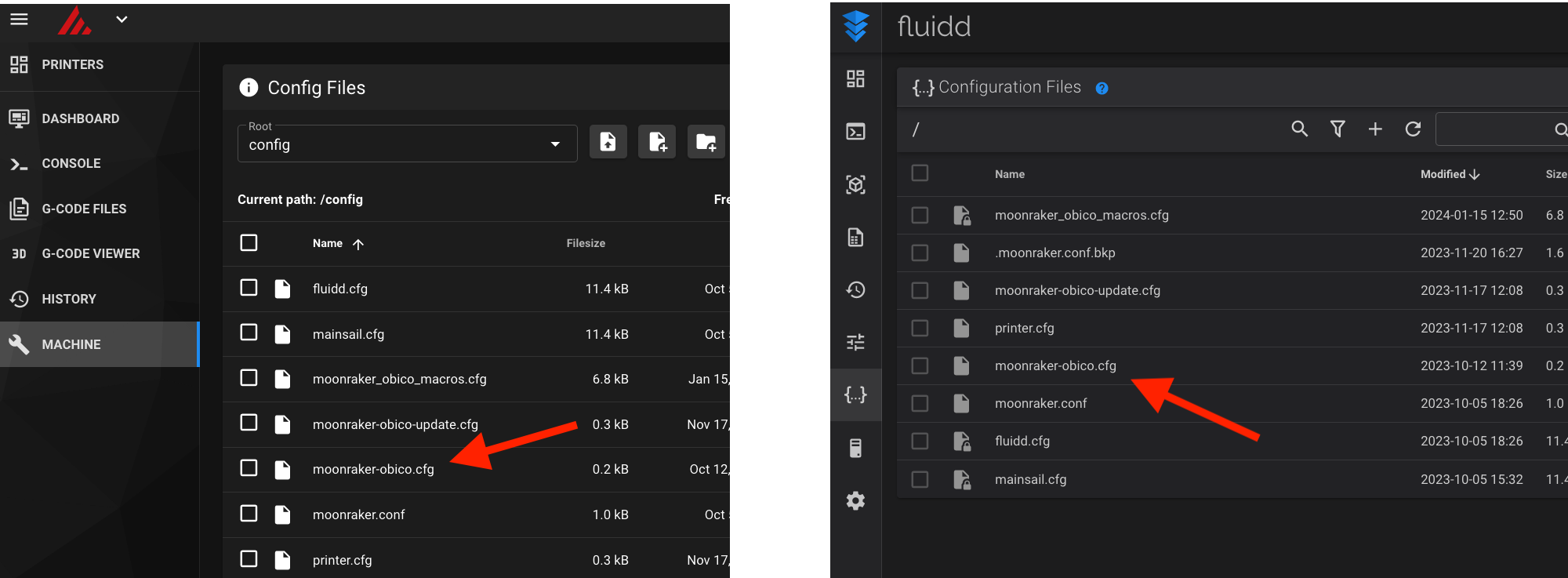Open moonraker-obico.cfg in Mainsail file list

tap(373, 469)
